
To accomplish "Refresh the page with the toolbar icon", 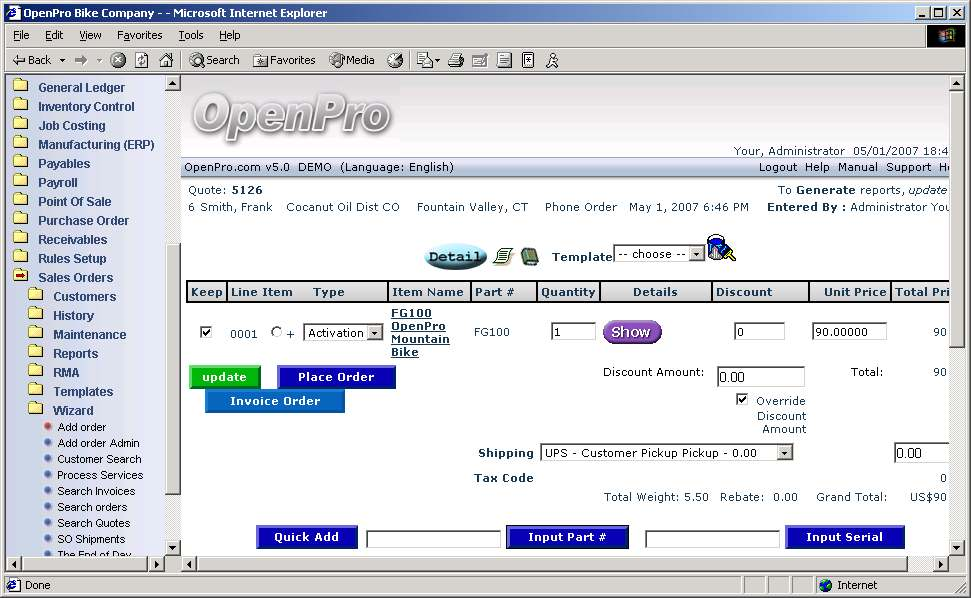I will point(142,60).
